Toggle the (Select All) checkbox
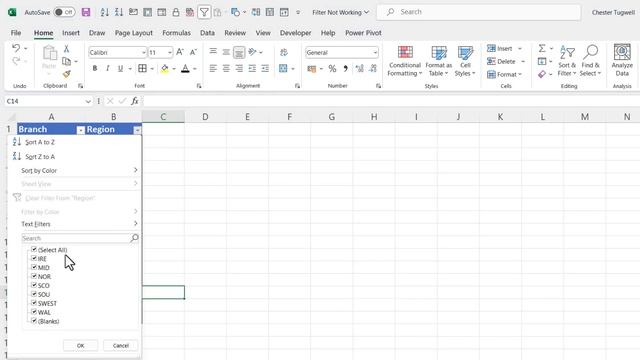The height and width of the screenshot is (360, 640). [34, 249]
